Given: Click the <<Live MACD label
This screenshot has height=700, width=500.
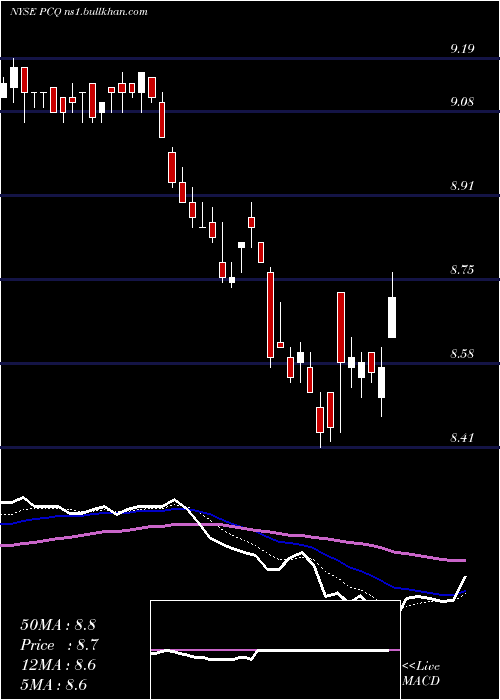Looking at the screenshot, I should (421, 674).
